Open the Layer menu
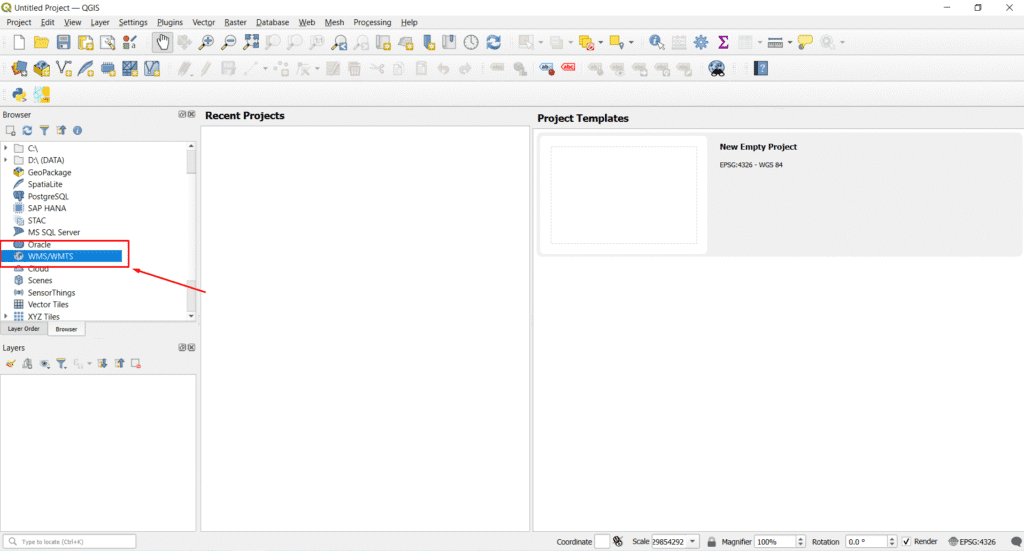The image size is (1024, 551). click(x=100, y=22)
